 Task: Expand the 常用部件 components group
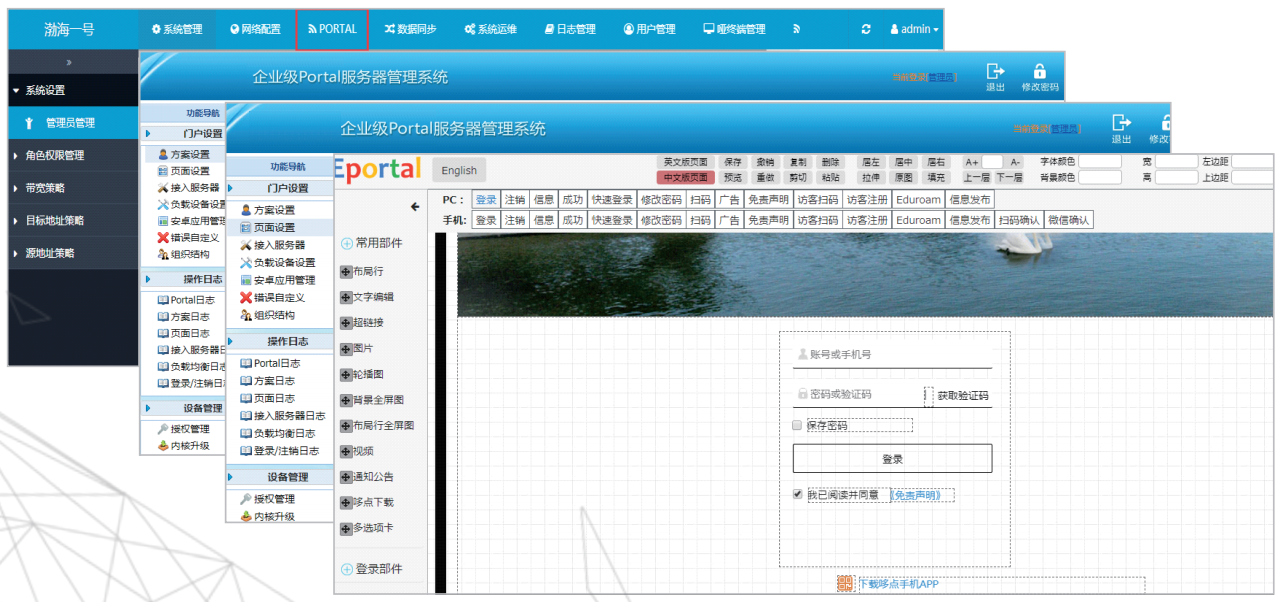point(372,242)
